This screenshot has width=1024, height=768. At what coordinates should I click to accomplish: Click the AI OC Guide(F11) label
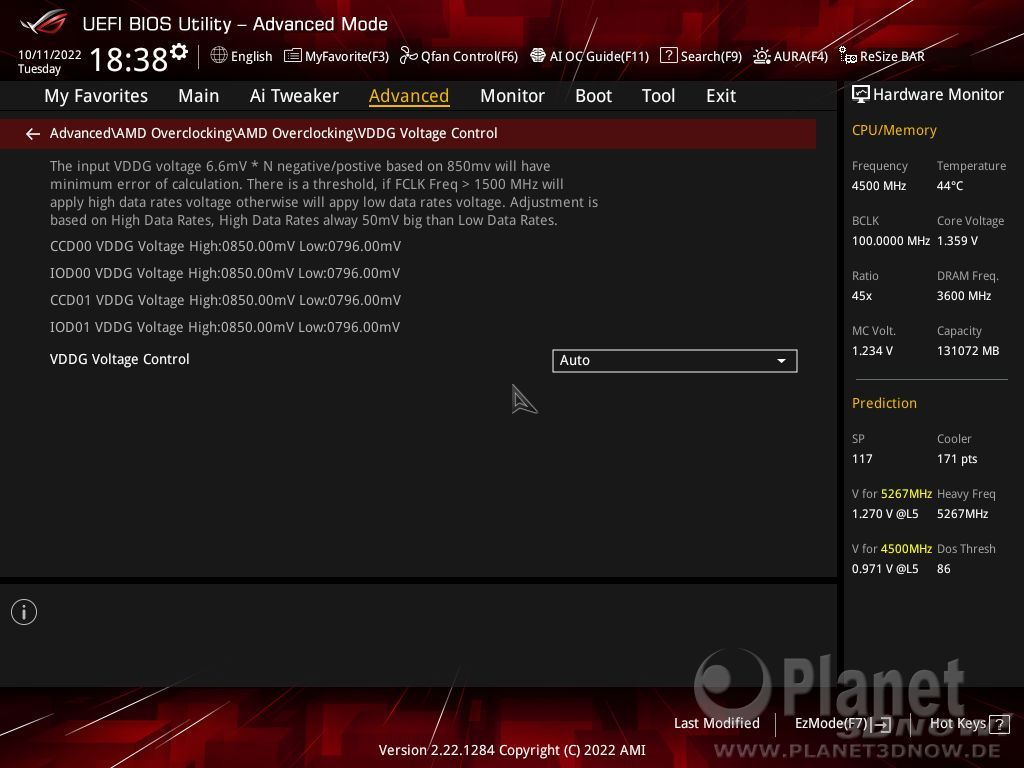click(599, 56)
